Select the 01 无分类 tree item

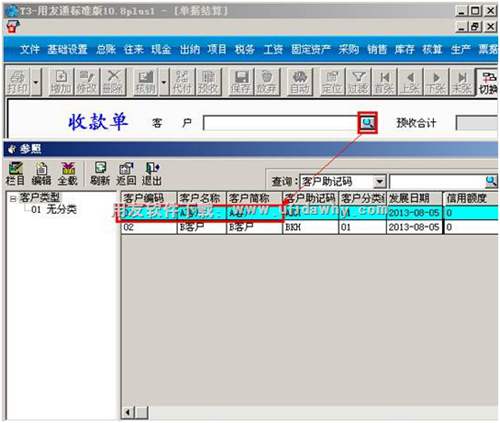click(54, 210)
